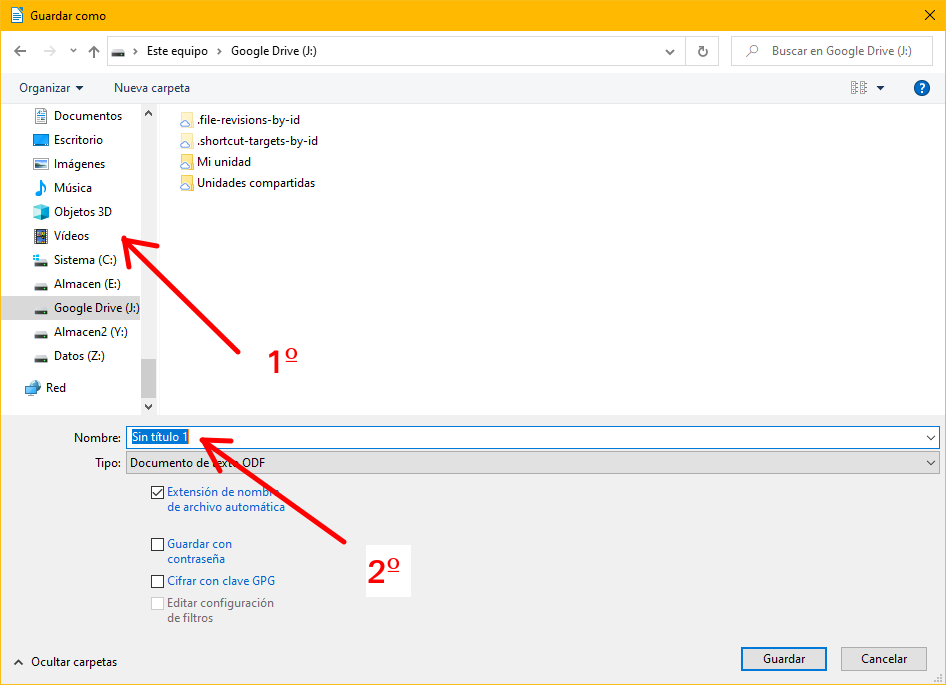This screenshot has height=685, width=946.
Task: Click the Up one level arrow
Action: [94, 51]
